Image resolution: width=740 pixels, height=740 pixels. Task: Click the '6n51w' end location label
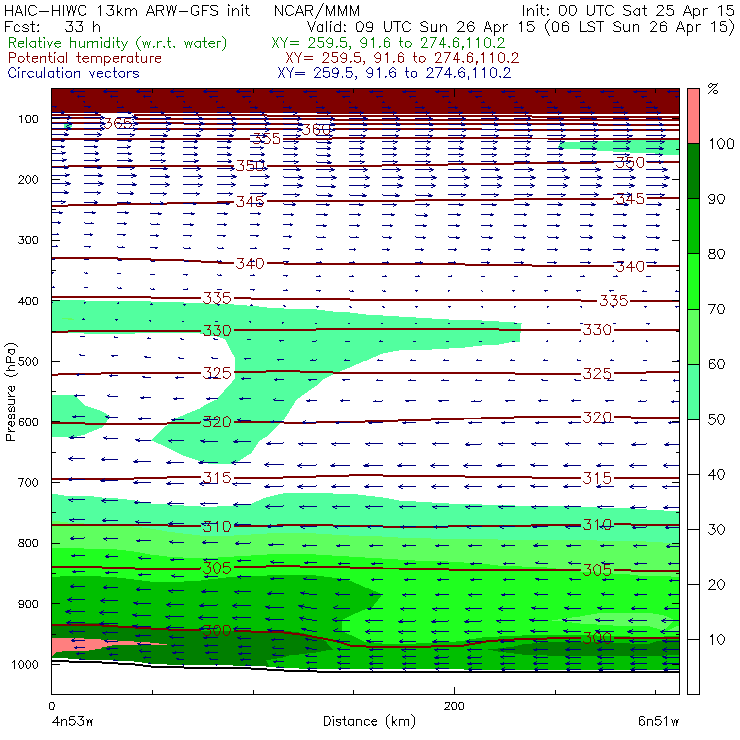[658, 722]
